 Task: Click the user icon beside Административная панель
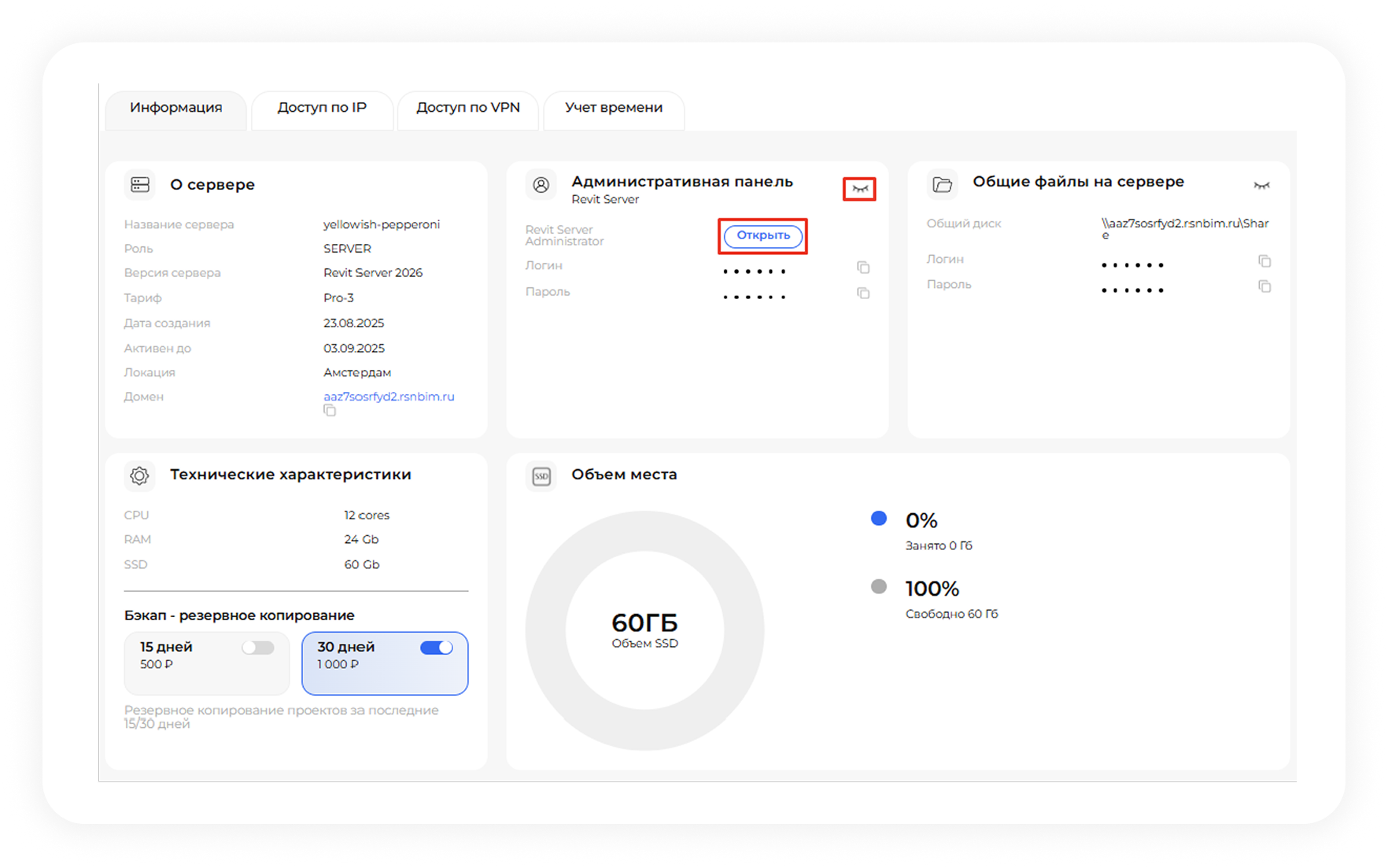pos(541,185)
